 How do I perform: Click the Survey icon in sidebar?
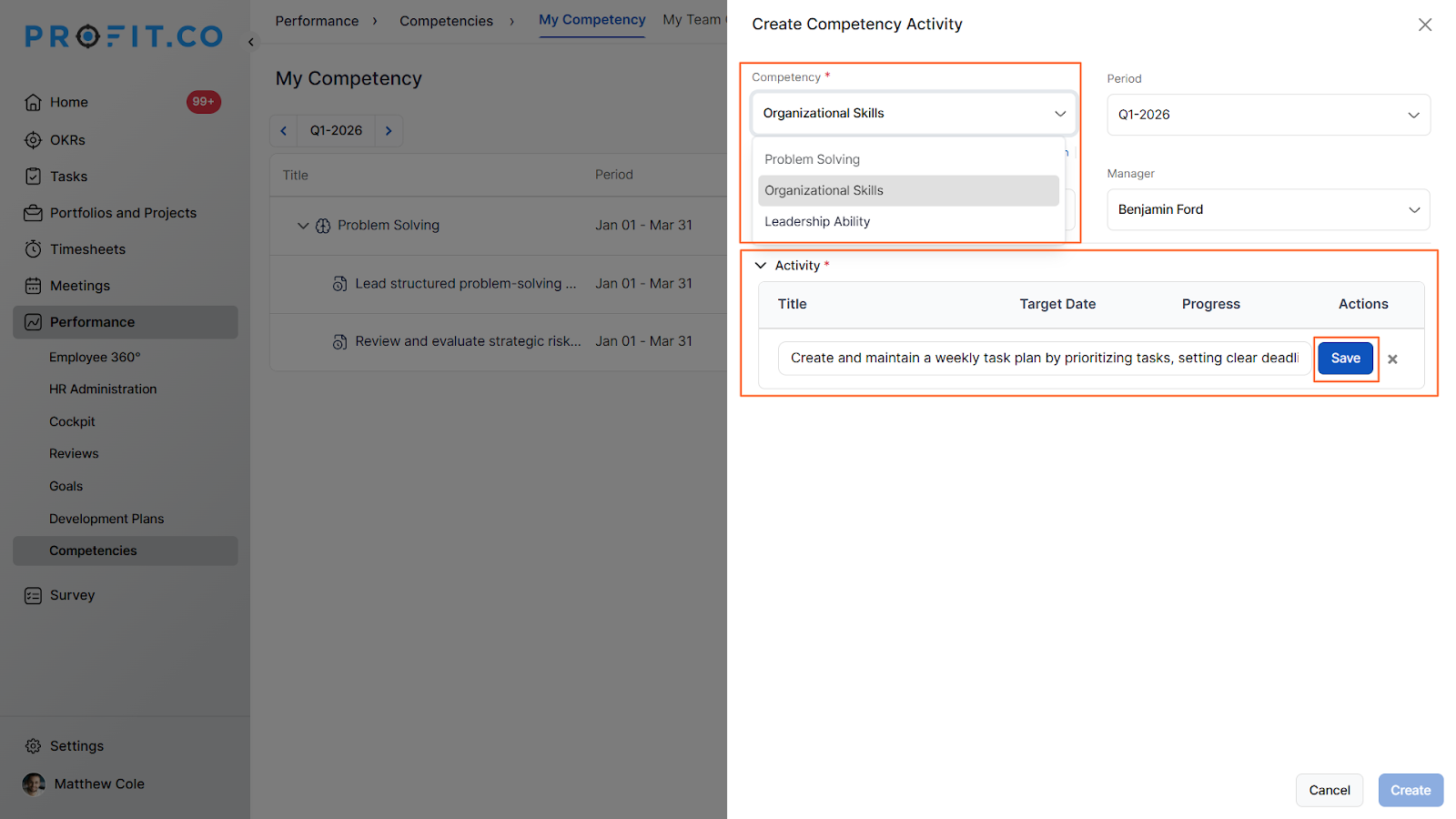33,595
